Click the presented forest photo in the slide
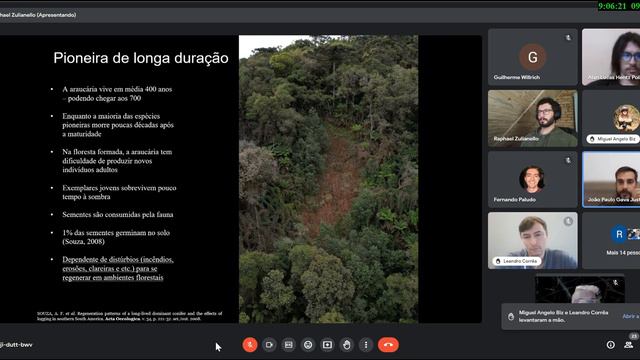Image resolution: width=640 pixels, height=360 pixels. pos(328,179)
